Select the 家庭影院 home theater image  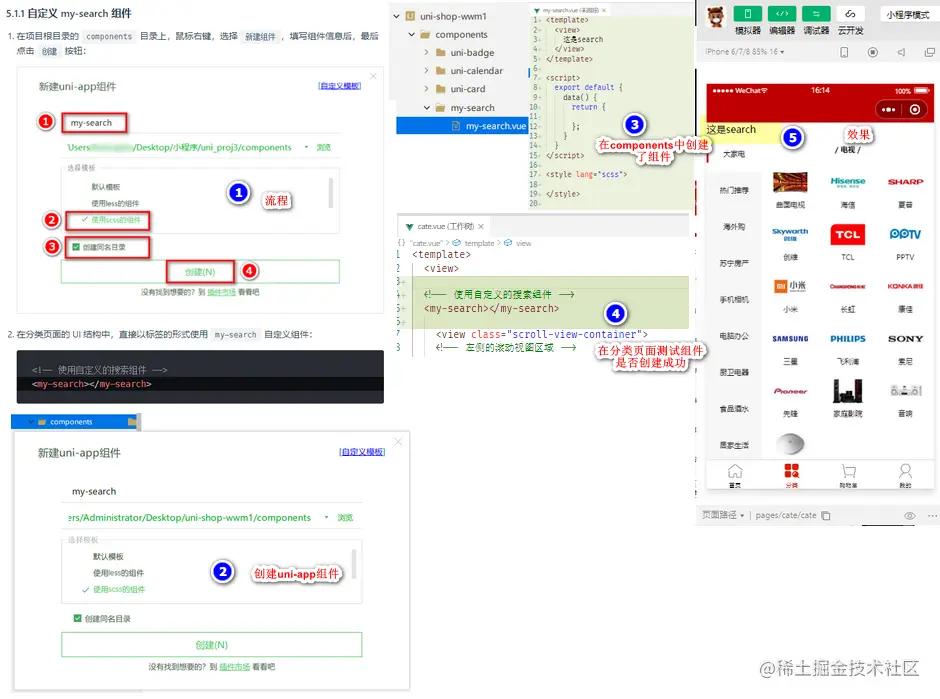pyautogui.click(x=848, y=391)
